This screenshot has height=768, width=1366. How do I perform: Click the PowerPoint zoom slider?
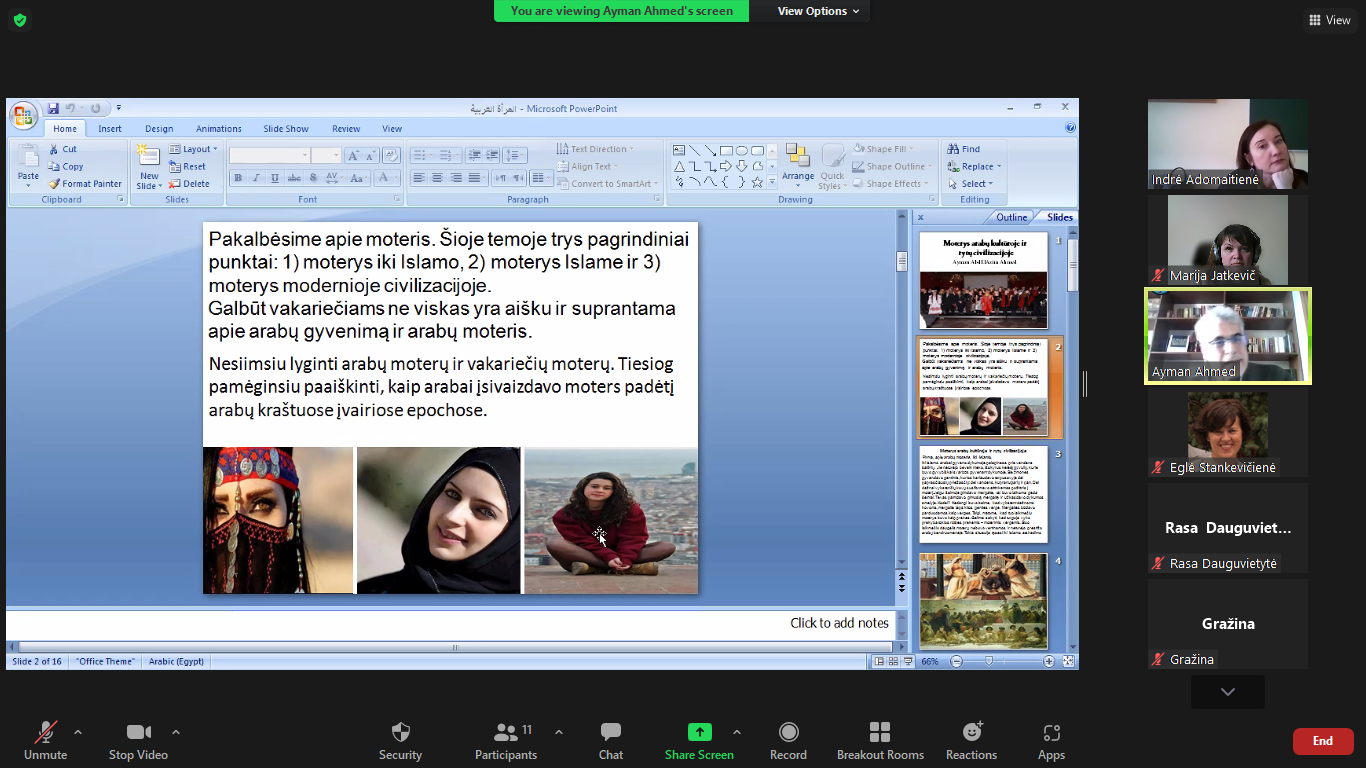click(x=989, y=661)
